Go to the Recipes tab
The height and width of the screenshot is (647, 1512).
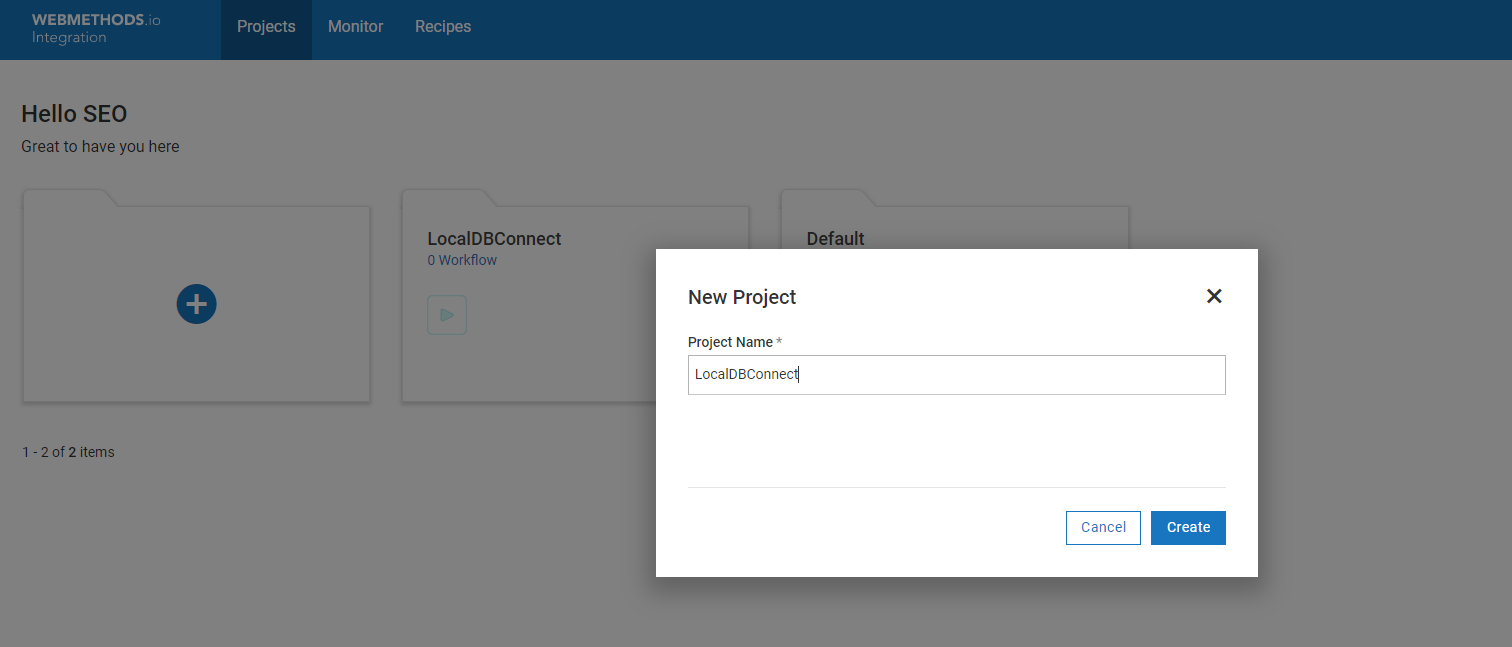443,27
